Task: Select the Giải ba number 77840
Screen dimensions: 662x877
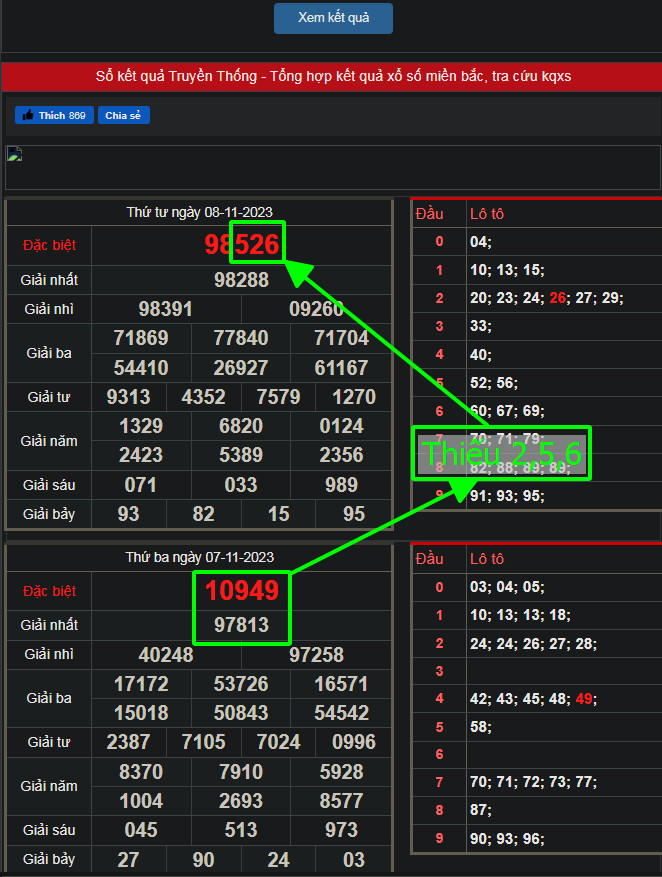Action: point(241,338)
